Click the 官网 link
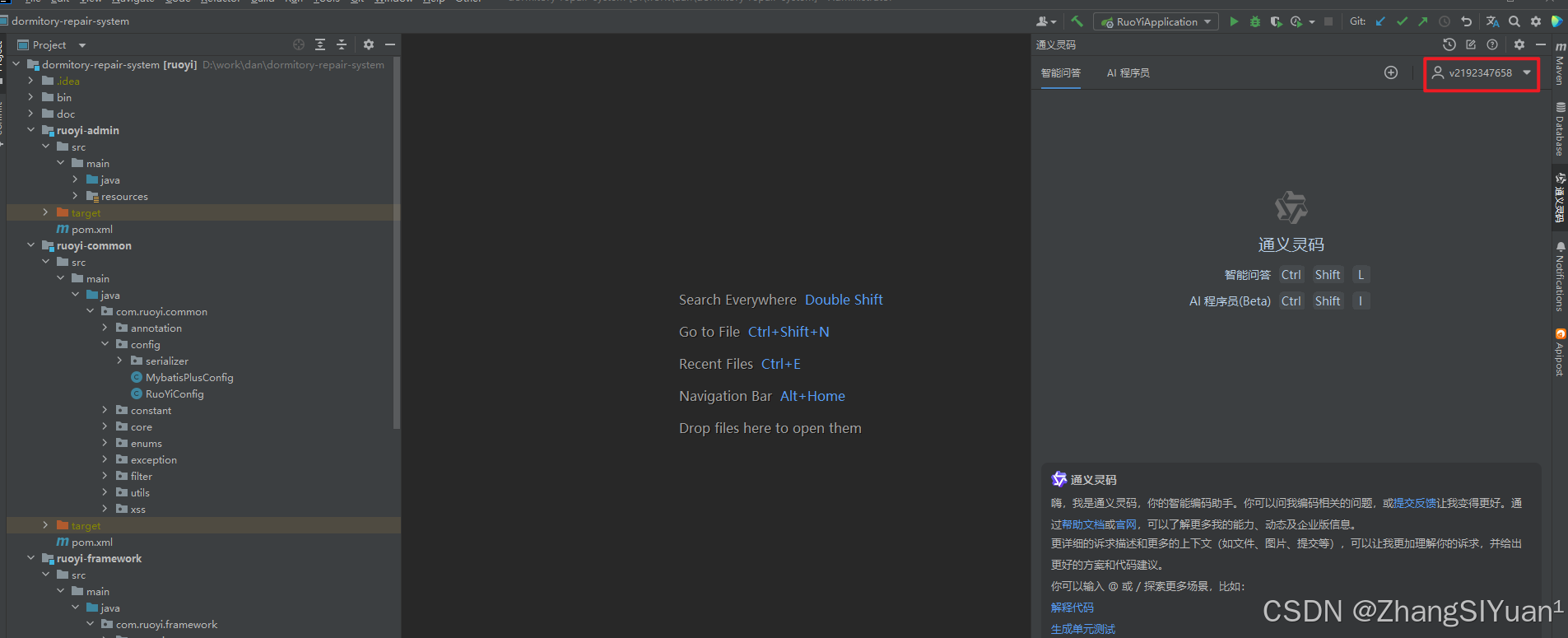The height and width of the screenshot is (638, 1568). pos(1126,524)
